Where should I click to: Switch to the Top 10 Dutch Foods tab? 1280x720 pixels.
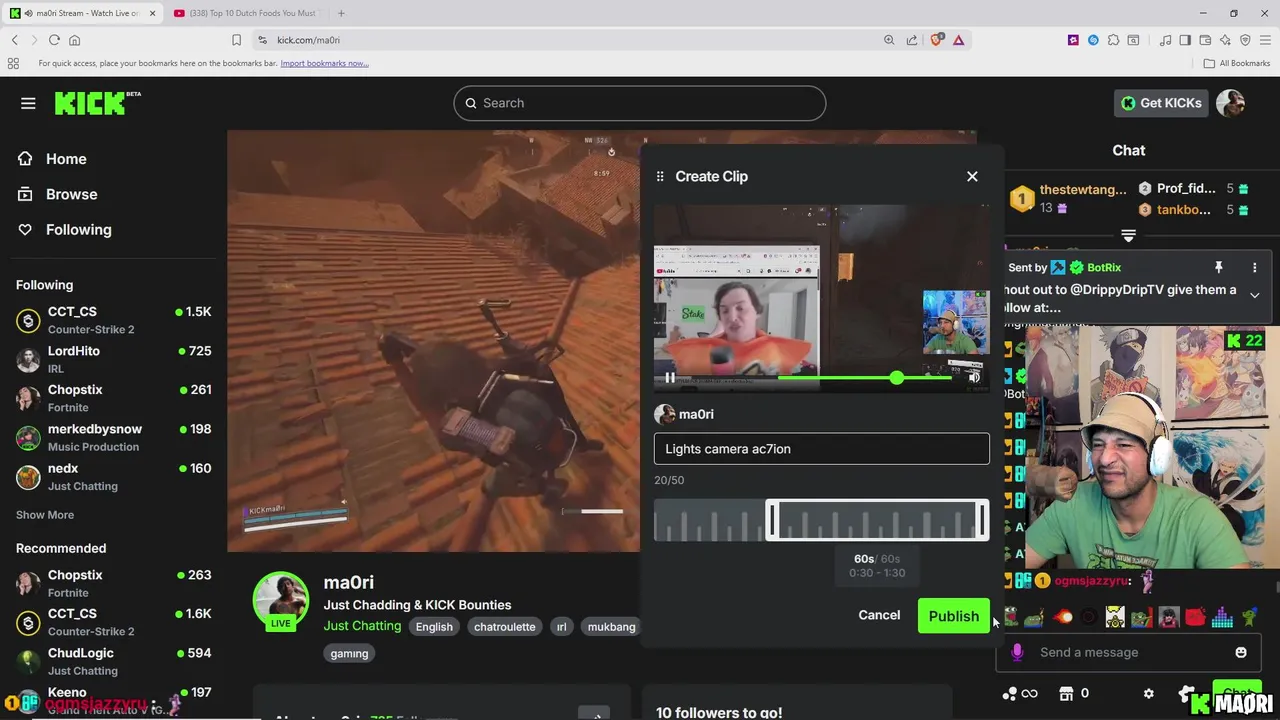tap(245, 13)
